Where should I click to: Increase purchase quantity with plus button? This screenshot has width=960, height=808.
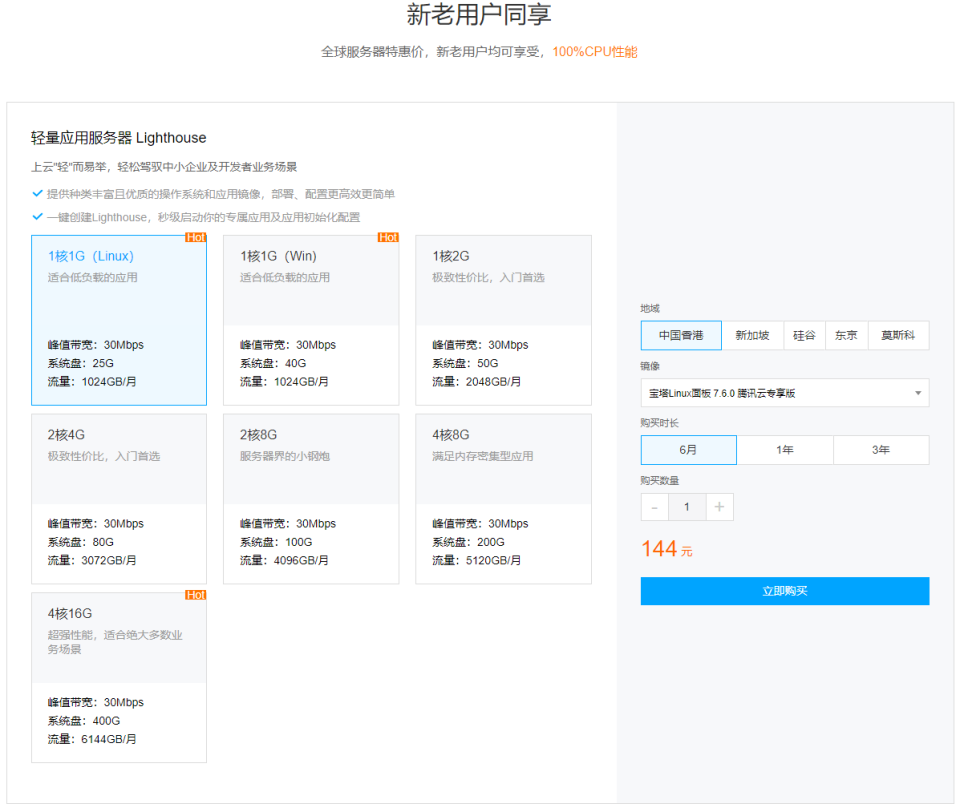click(719, 507)
